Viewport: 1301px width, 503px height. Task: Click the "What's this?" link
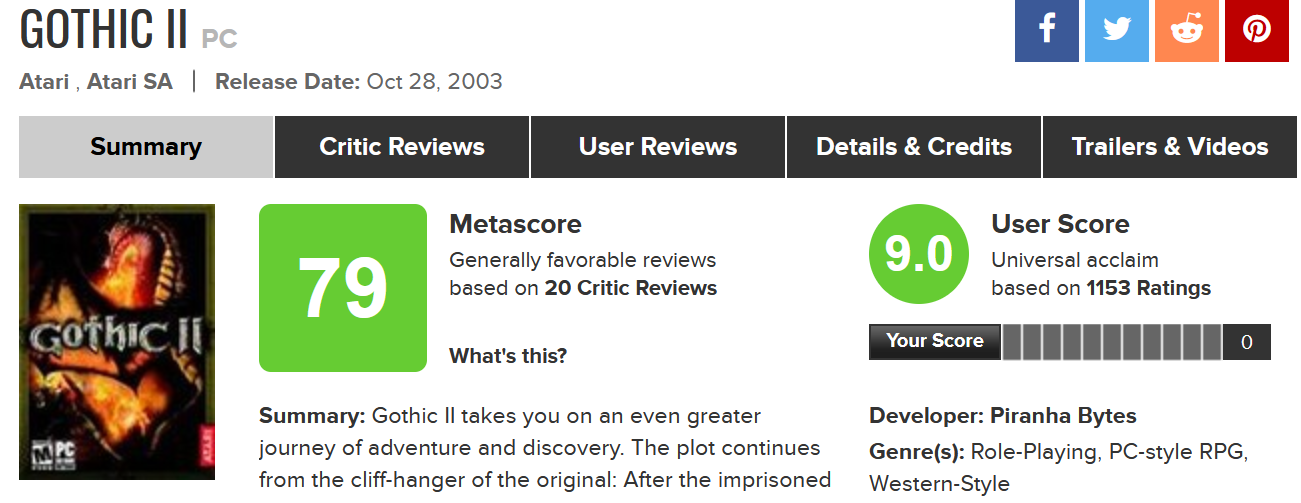coord(508,355)
